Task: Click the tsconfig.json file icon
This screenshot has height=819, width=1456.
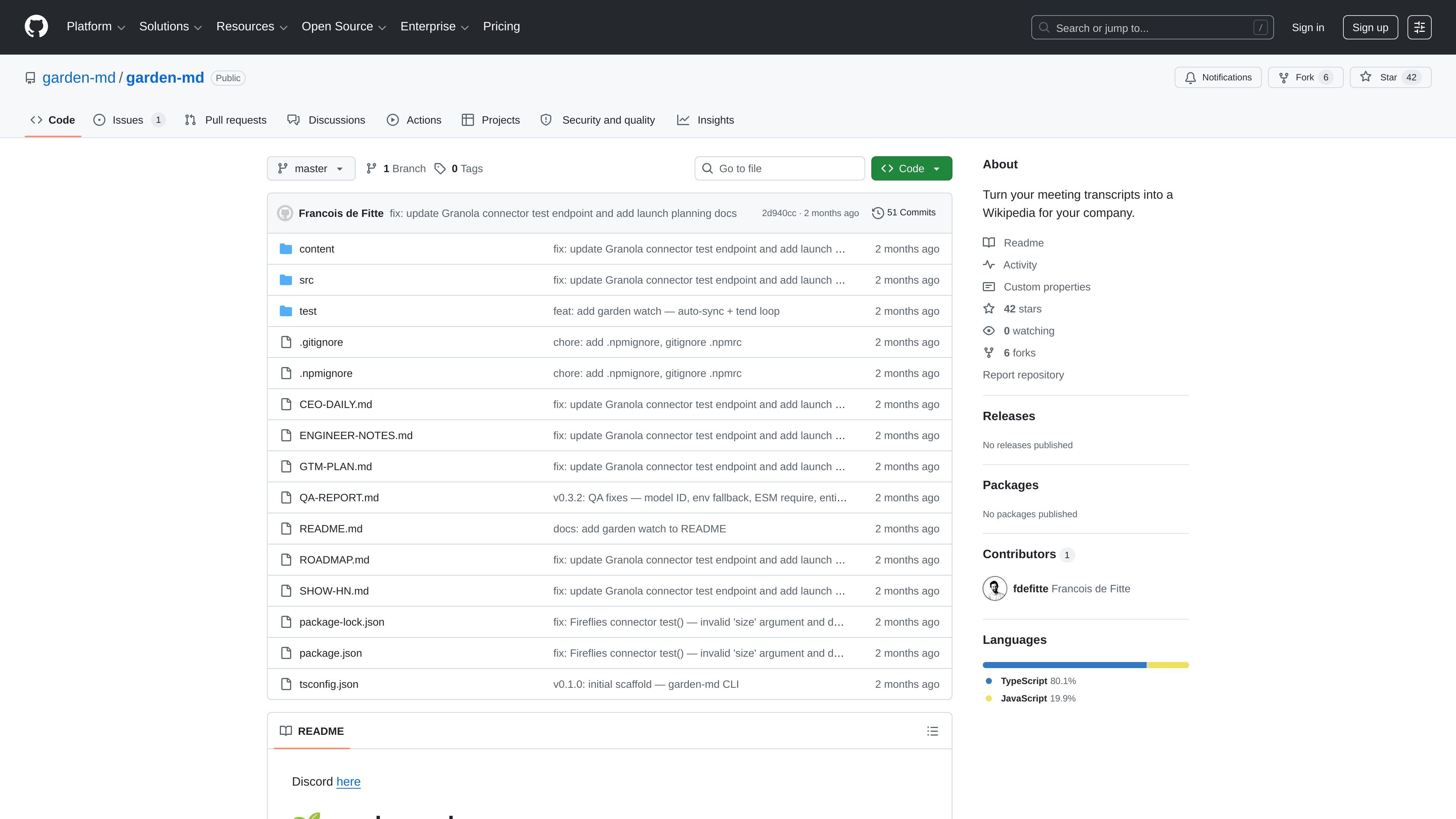Action: tap(286, 684)
